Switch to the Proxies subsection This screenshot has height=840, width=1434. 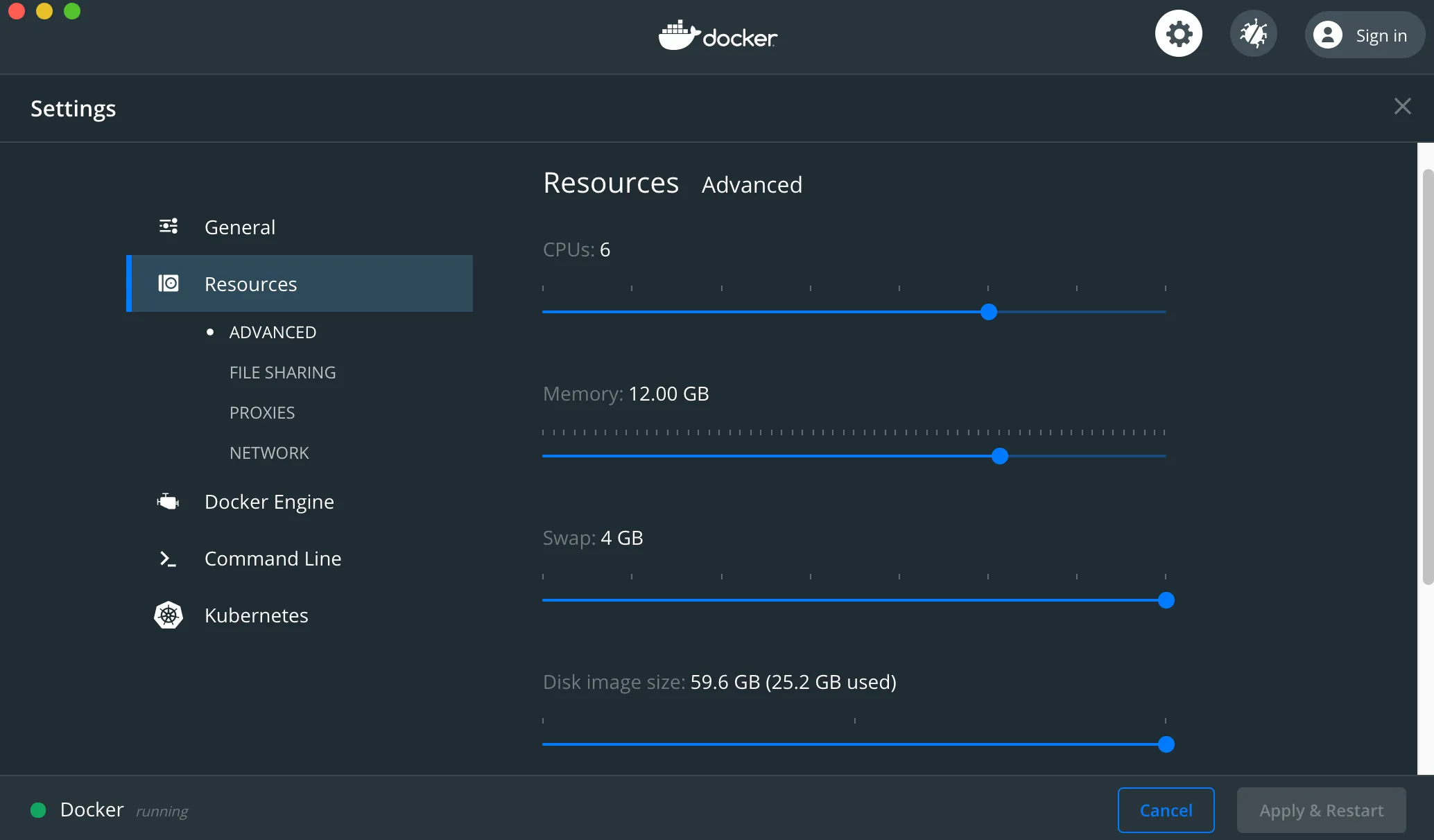click(262, 412)
